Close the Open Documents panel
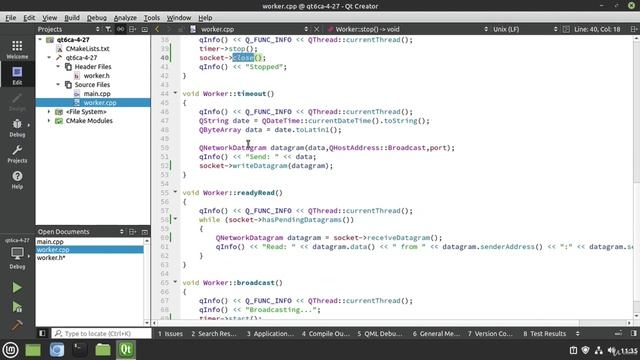This screenshot has width=640, height=360. (144, 231)
